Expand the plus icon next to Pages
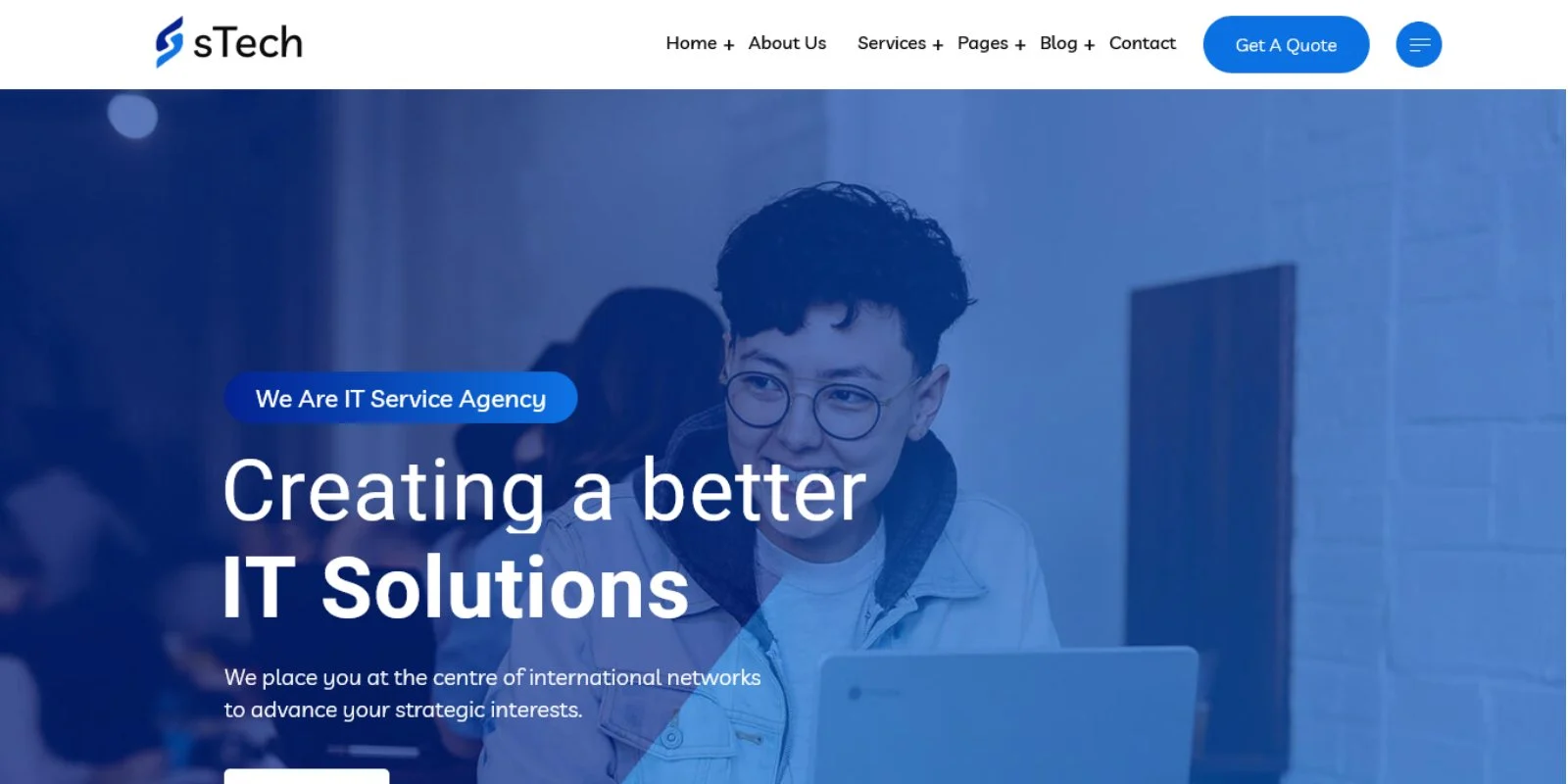The image size is (1568, 784). click(1020, 45)
